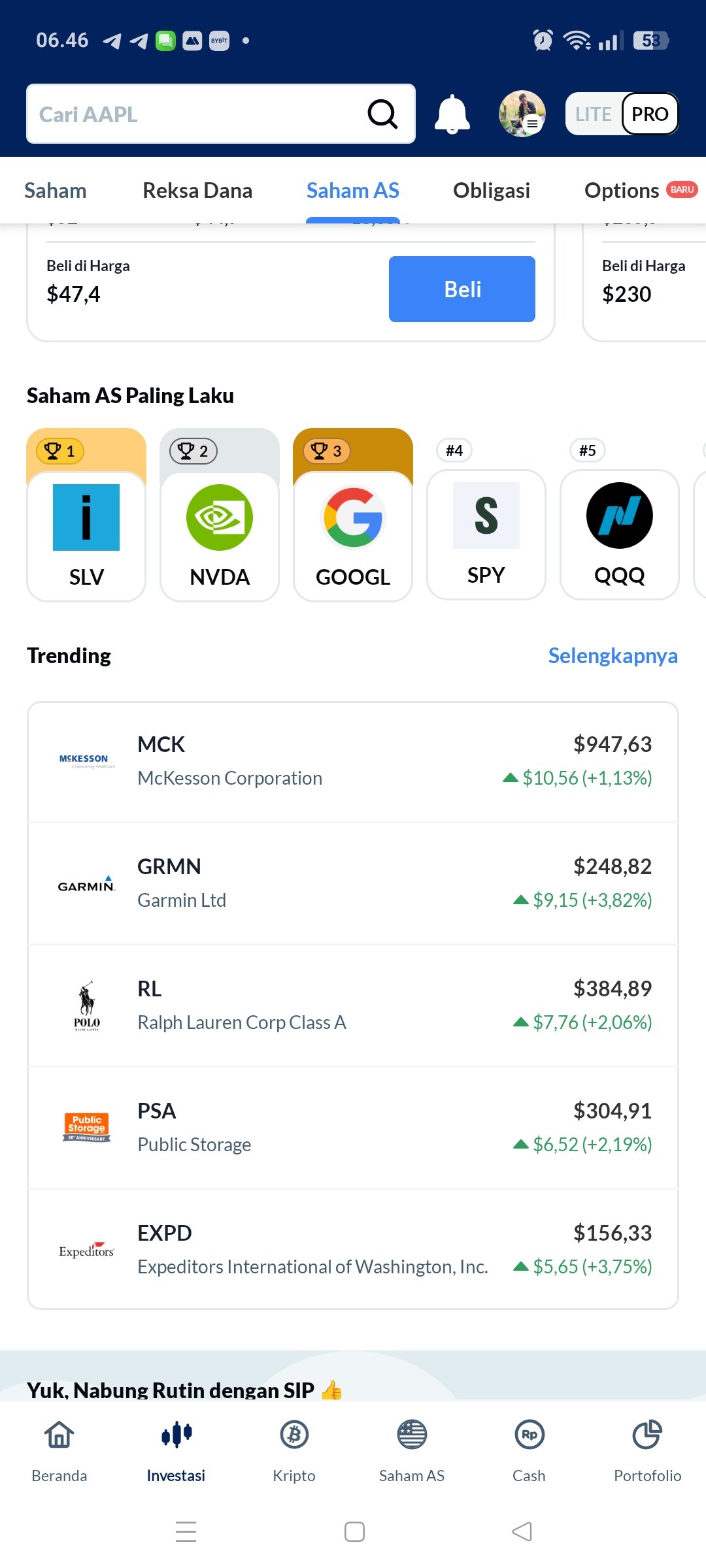
Task: Open Selengkapnya trending link
Action: [613, 655]
